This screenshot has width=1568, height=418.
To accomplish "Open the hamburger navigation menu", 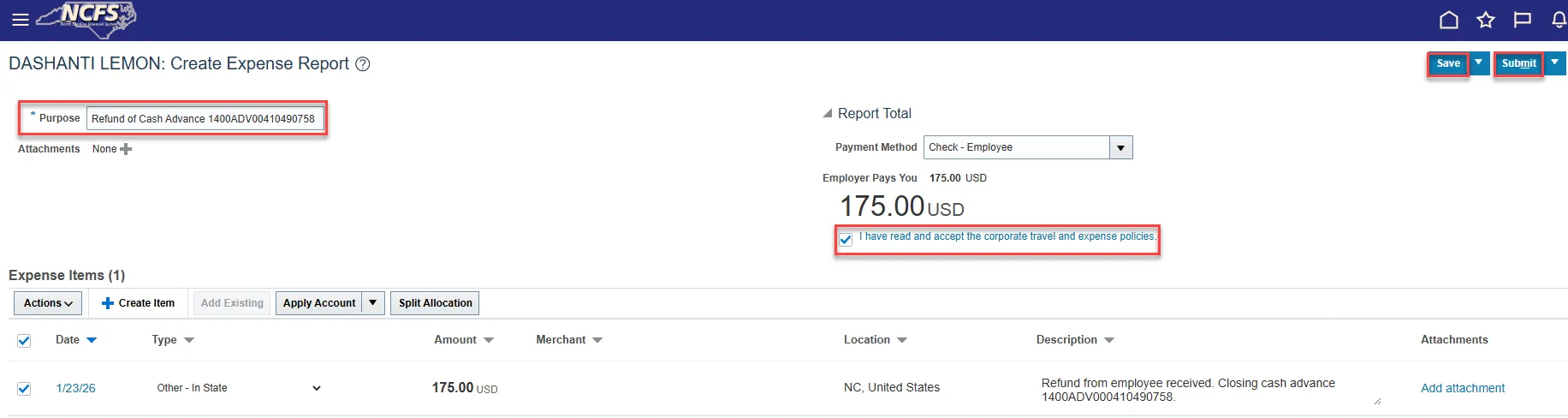I will [21, 20].
